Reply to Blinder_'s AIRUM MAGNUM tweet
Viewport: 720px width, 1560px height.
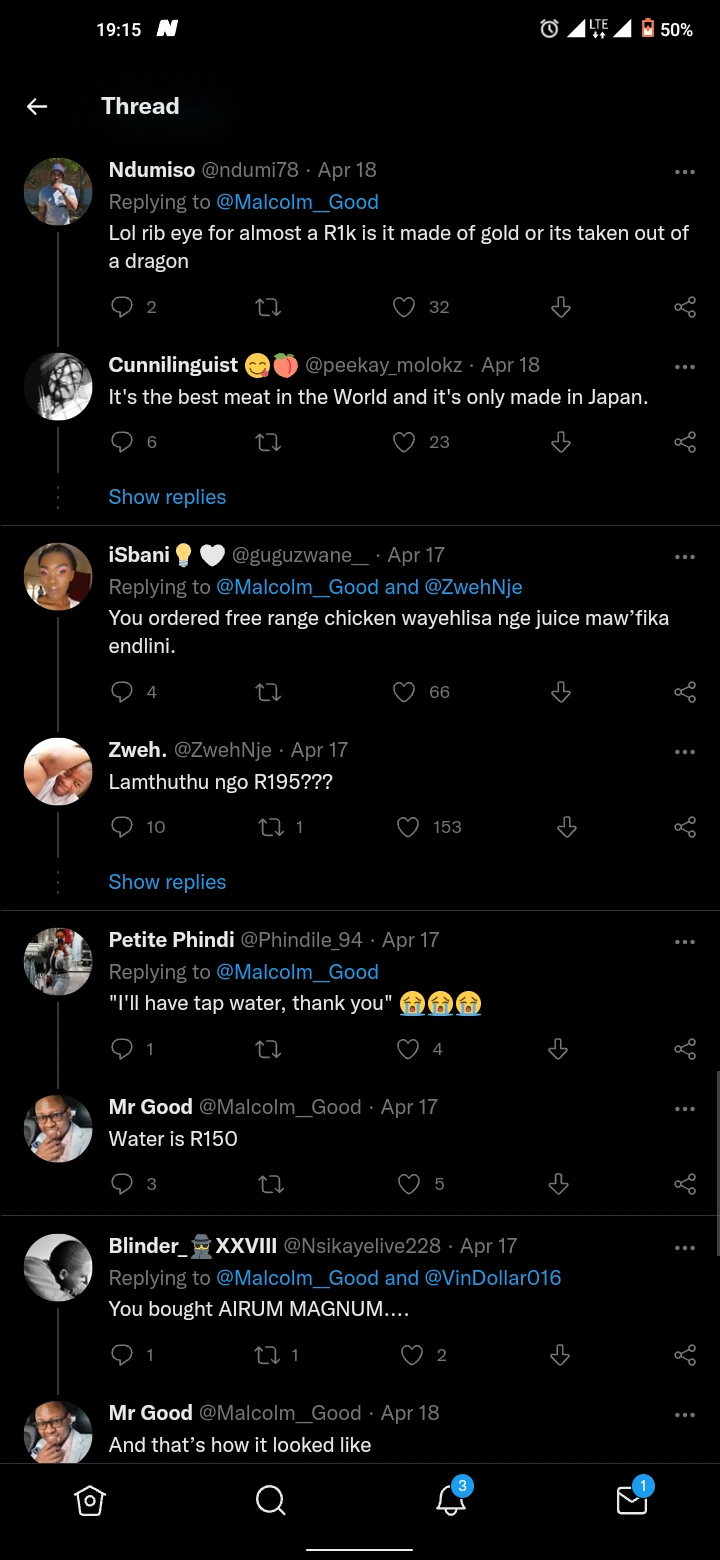(x=122, y=1355)
